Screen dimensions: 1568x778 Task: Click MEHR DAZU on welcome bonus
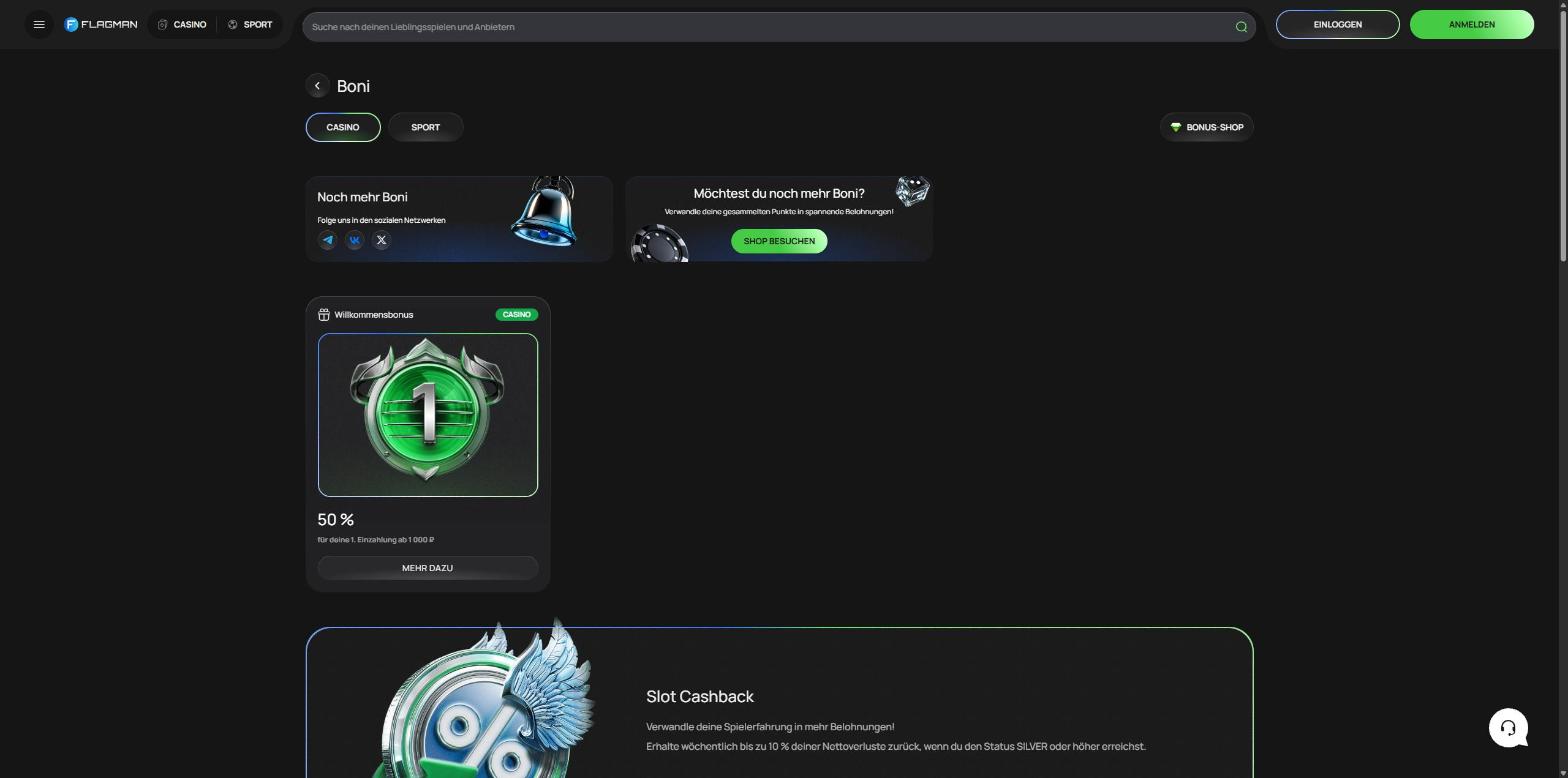[x=427, y=568]
